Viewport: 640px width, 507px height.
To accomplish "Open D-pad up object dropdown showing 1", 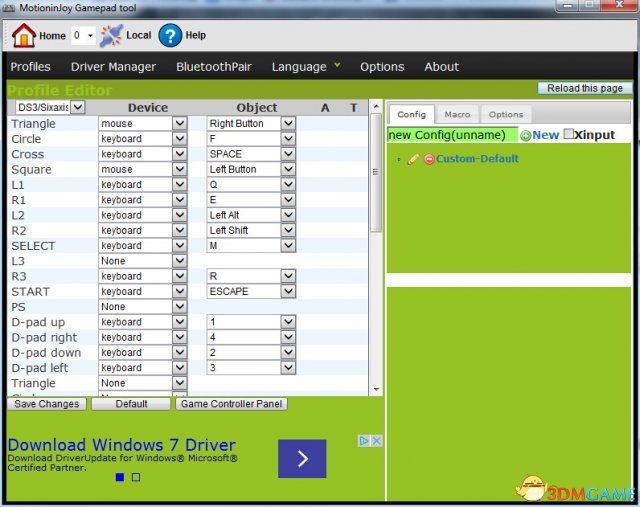I will [251, 322].
